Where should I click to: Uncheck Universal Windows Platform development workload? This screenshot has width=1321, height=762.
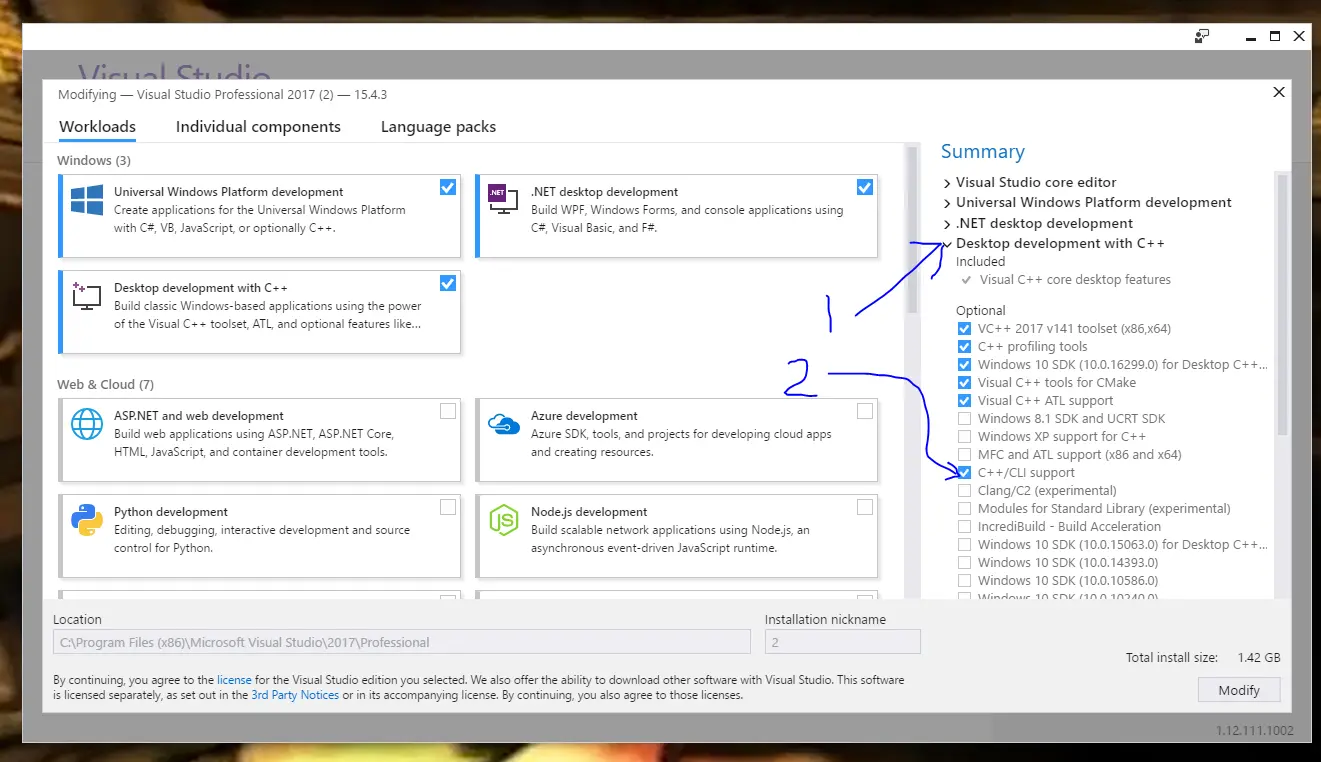(x=447, y=187)
